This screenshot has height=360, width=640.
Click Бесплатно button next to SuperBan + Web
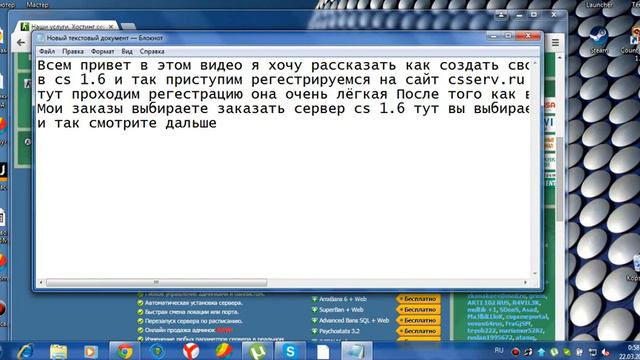coord(418,310)
